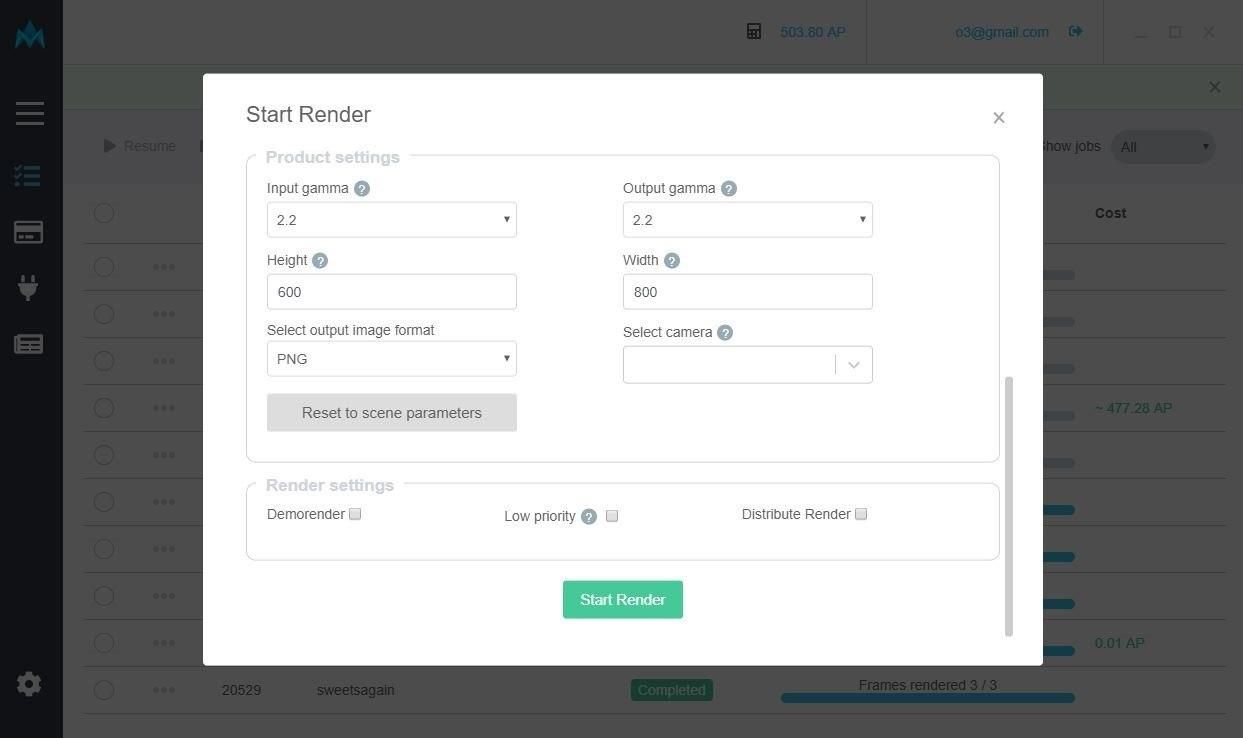Click the Select camera help icon
1243x738 pixels.
pyautogui.click(x=725, y=333)
